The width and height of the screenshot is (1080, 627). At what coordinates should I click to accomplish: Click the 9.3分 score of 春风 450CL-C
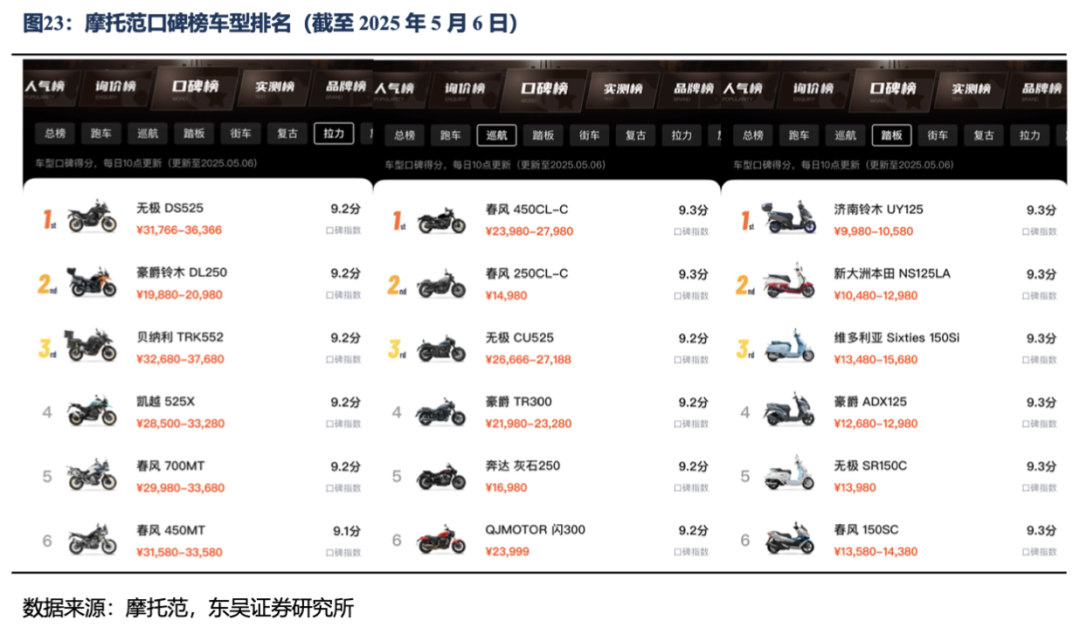pyautogui.click(x=693, y=210)
